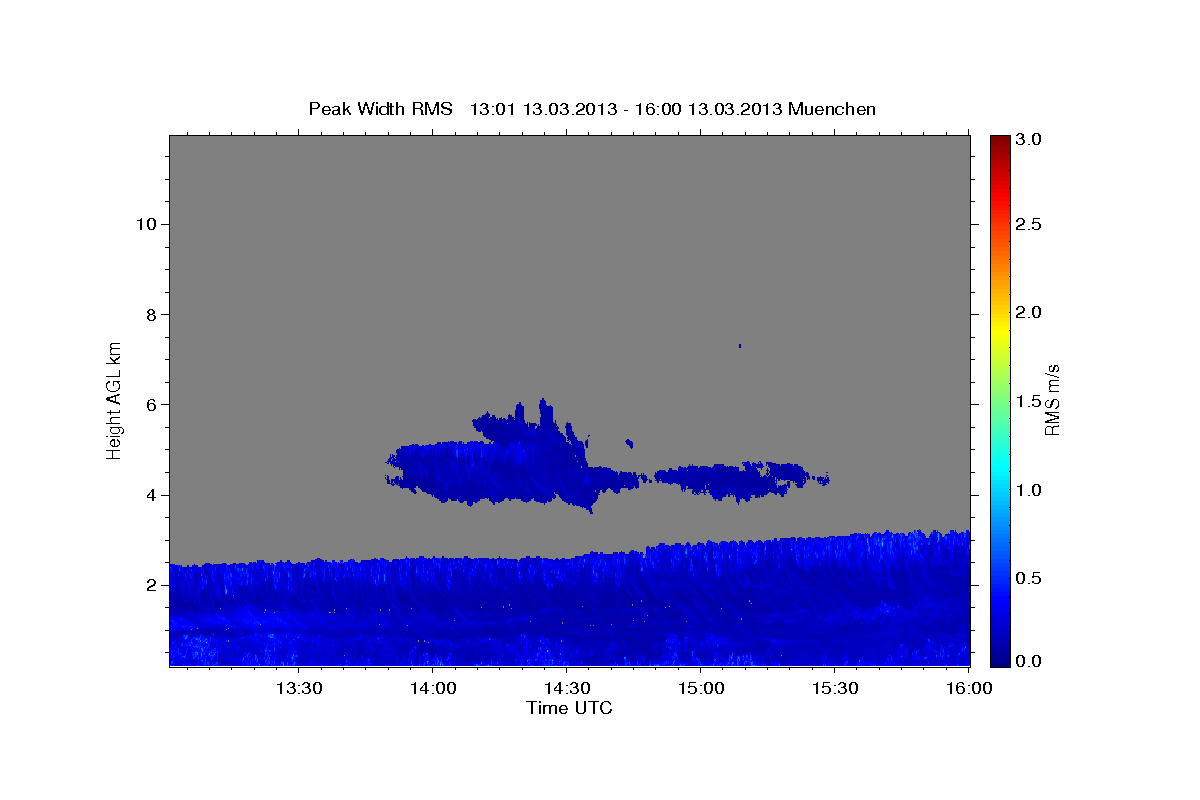Click the colorbar value 0.5

(1030, 578)
